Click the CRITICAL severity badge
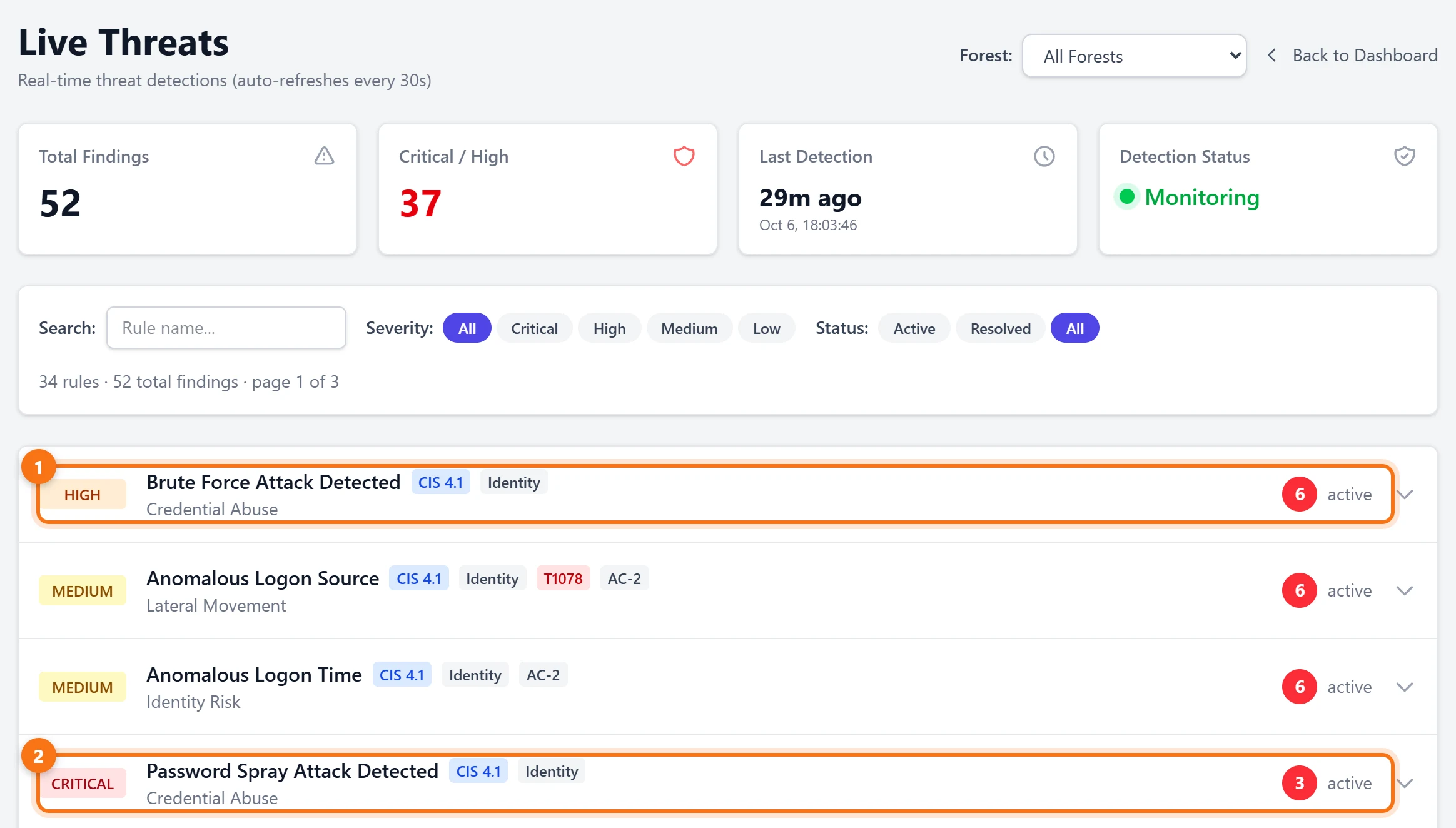The width and height of the screenshot is (1456, 828). (x=83, y=783)
